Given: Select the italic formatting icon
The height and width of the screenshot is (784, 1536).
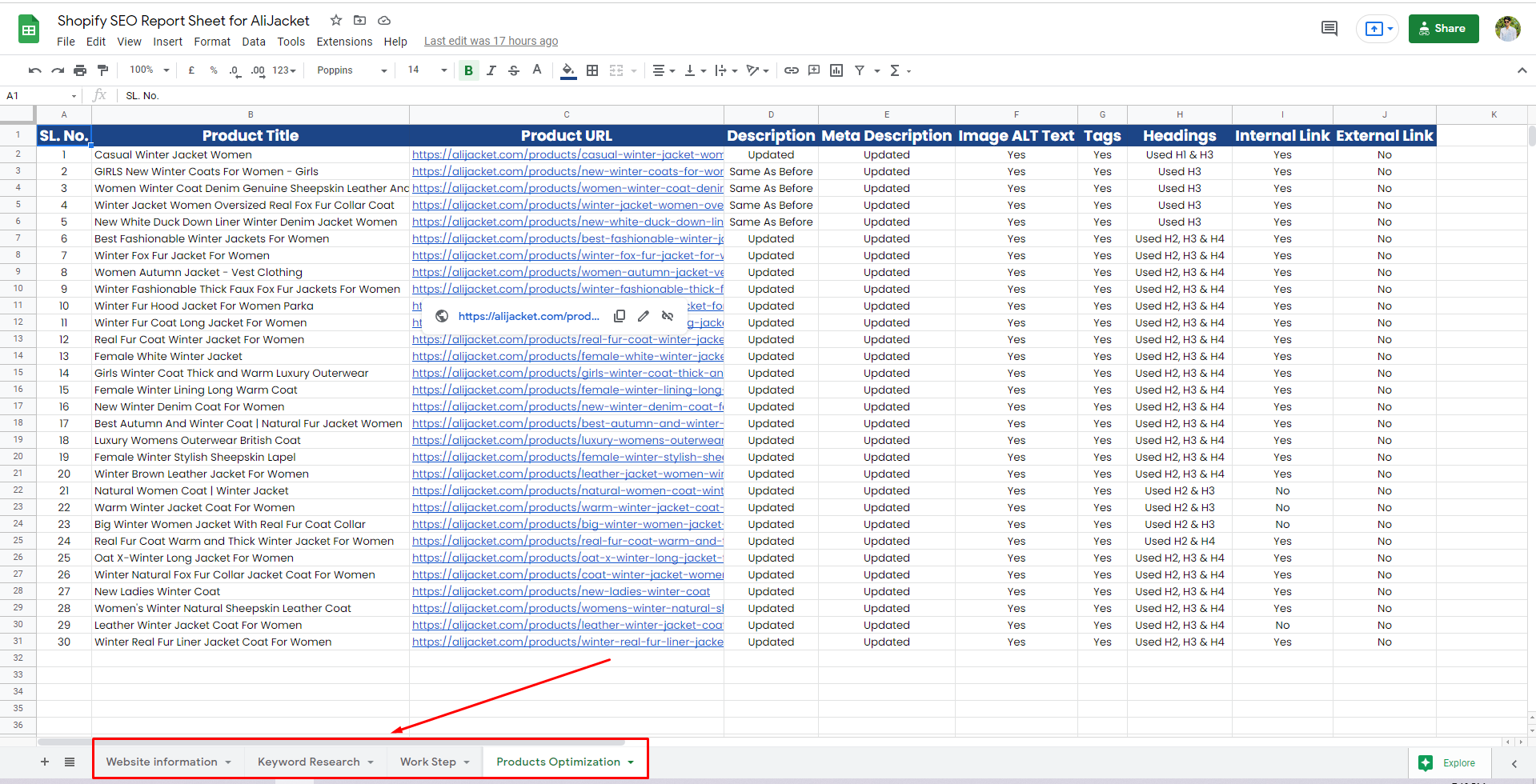Looking at the screenshot, I should (491, 70).
